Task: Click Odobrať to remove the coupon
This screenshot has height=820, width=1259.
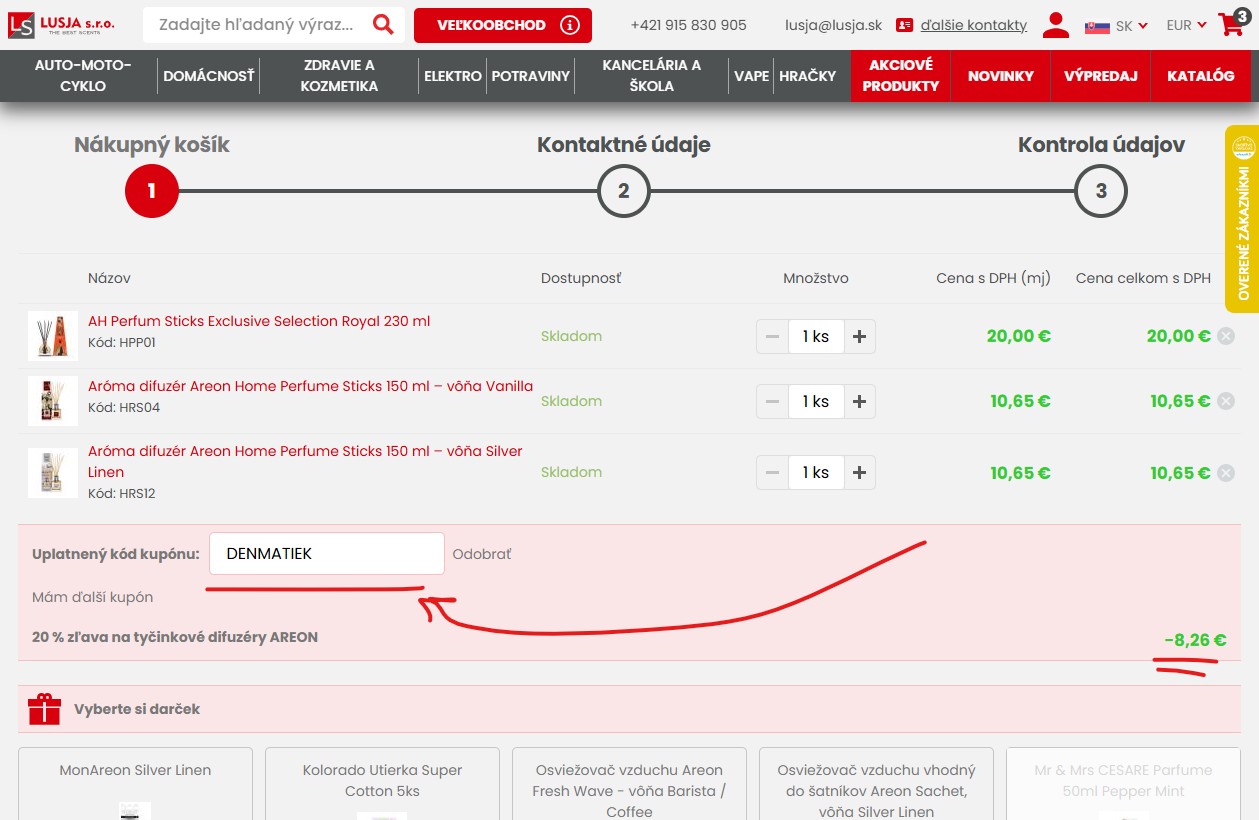Action: click(x=482, y=554)
